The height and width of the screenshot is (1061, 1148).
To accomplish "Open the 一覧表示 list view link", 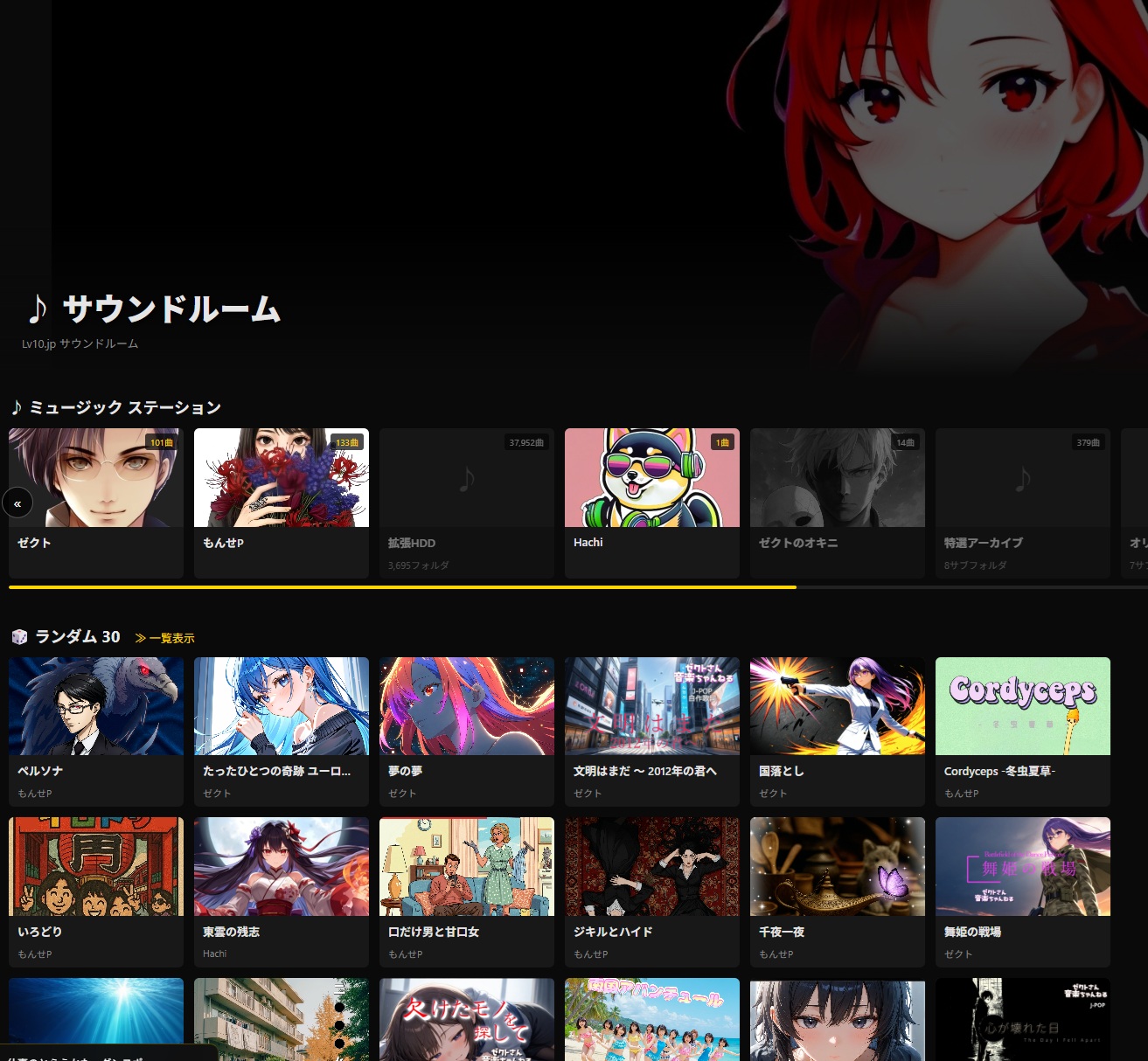I will pyautogui.click(x=165, y=639).
